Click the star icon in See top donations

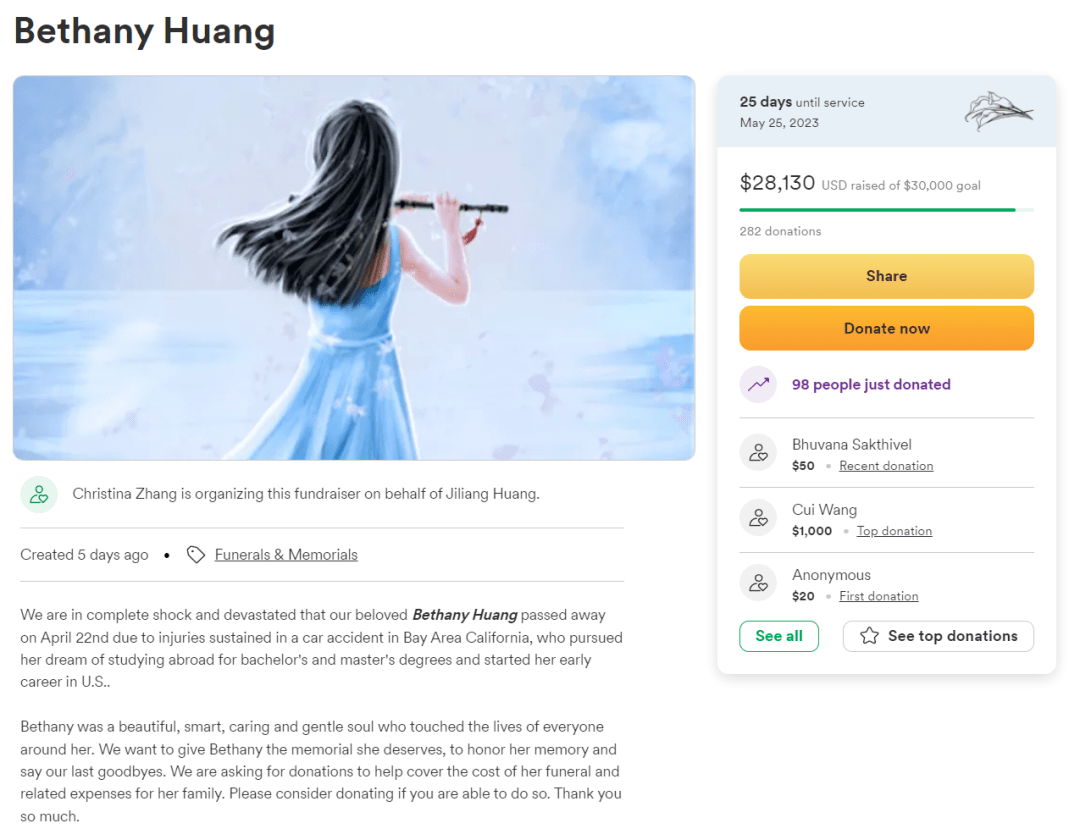point(869,636)
